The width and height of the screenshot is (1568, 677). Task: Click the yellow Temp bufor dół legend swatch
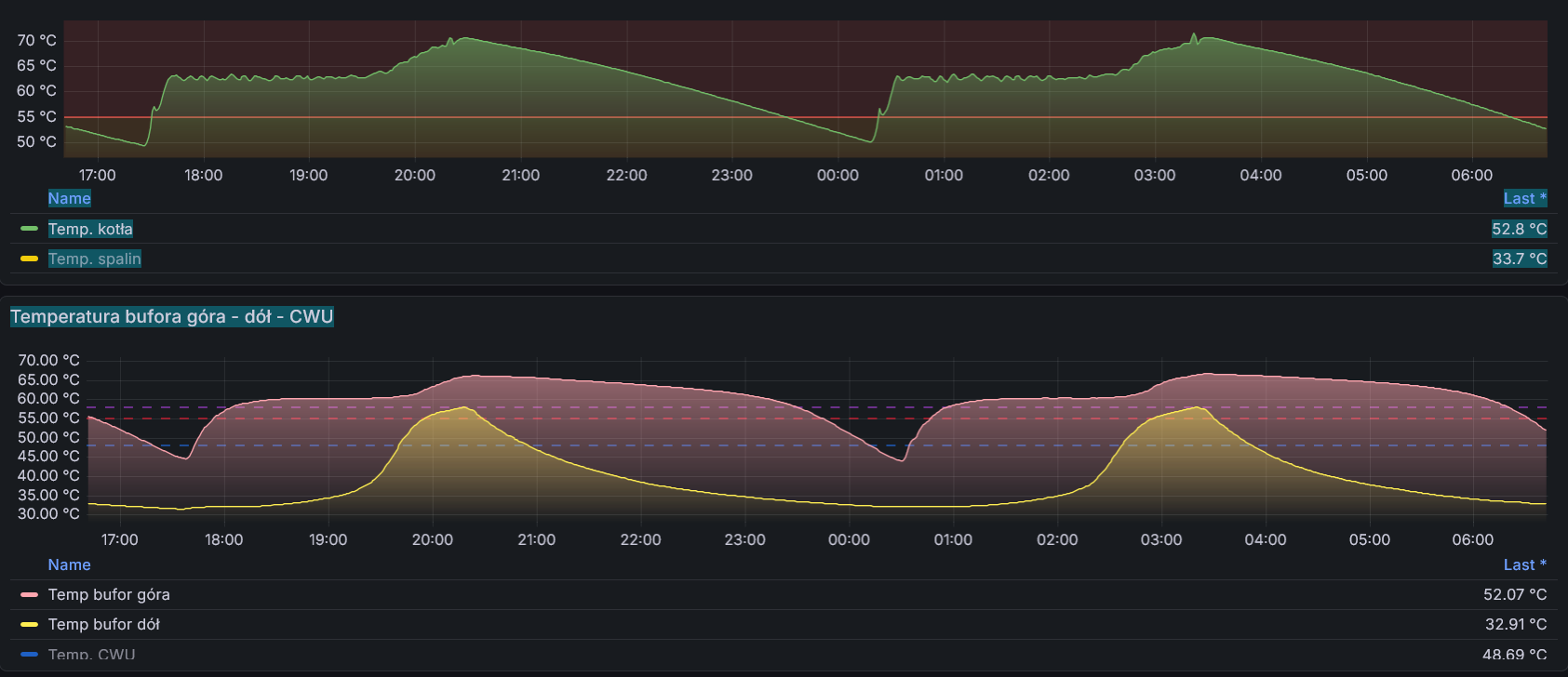pos(29,624)
